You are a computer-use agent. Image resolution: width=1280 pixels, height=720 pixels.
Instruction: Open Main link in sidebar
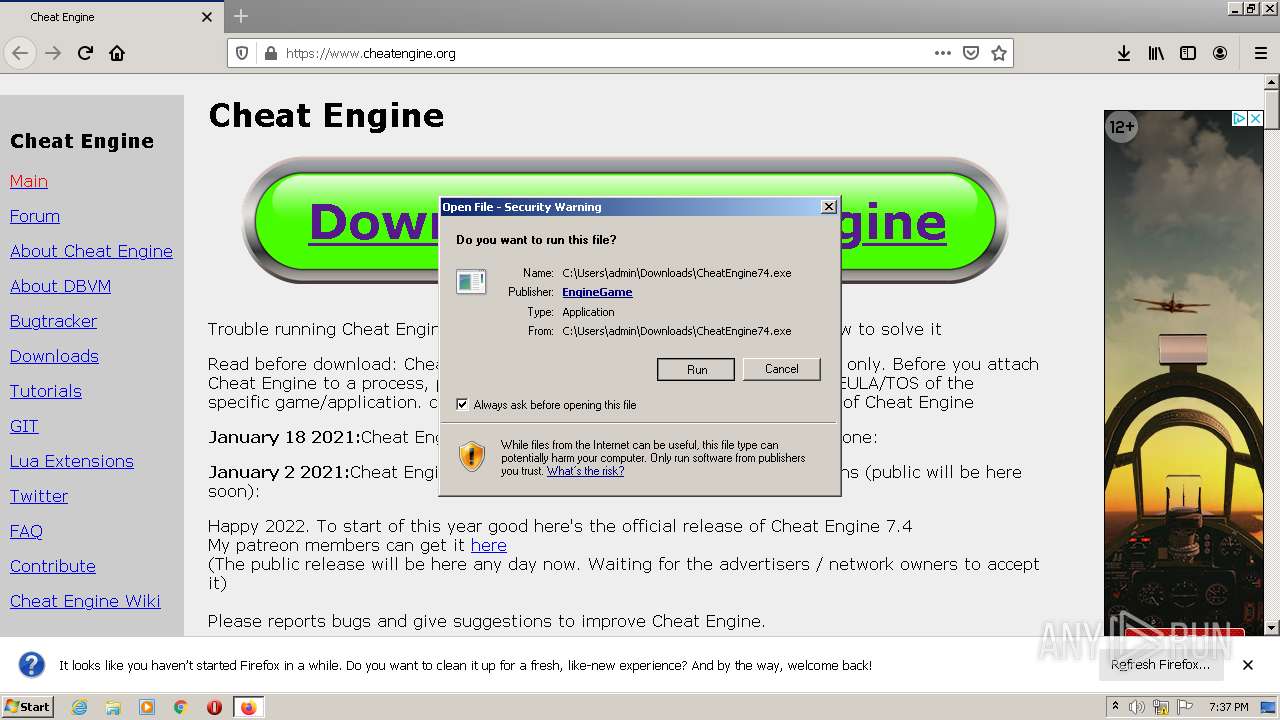(29, 181)
